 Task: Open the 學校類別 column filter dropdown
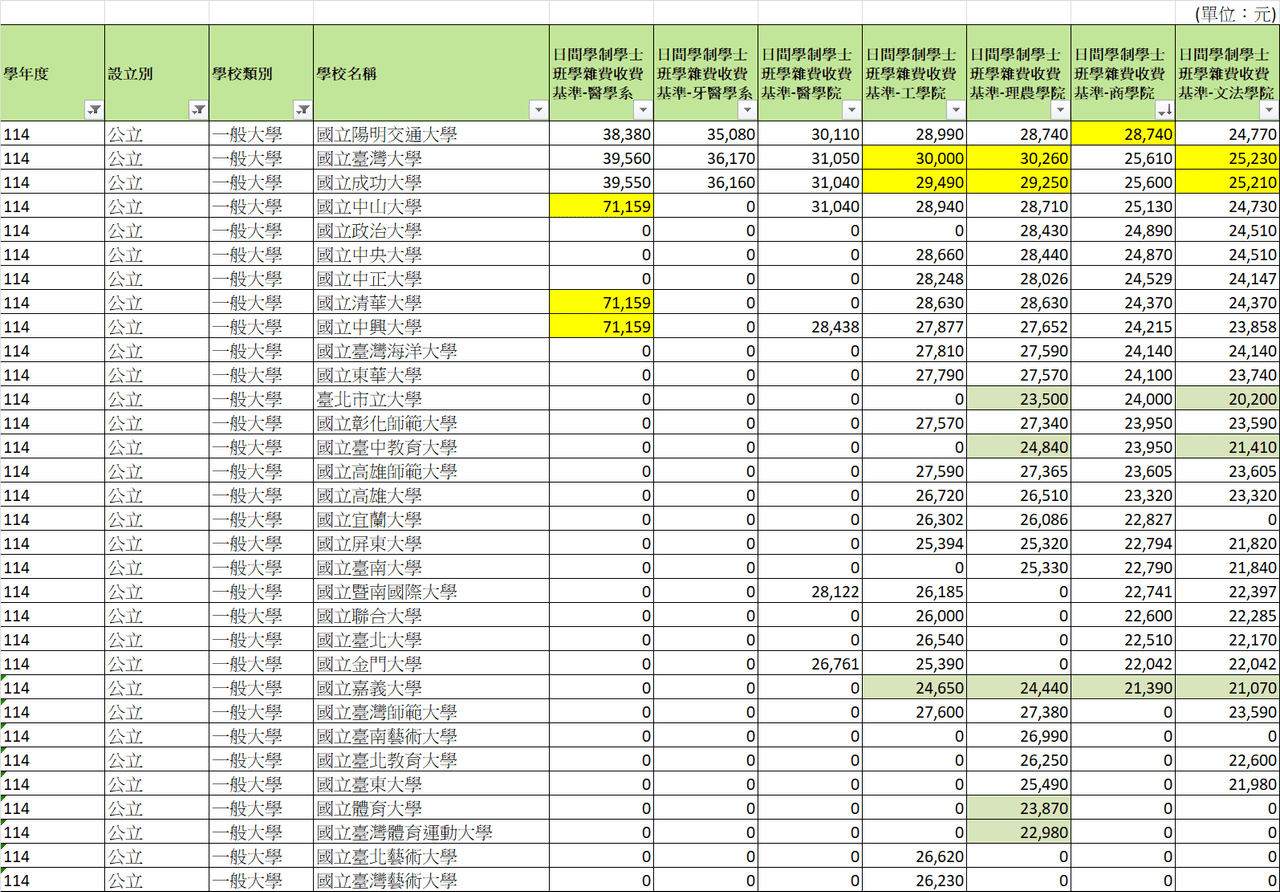[303, 110]
